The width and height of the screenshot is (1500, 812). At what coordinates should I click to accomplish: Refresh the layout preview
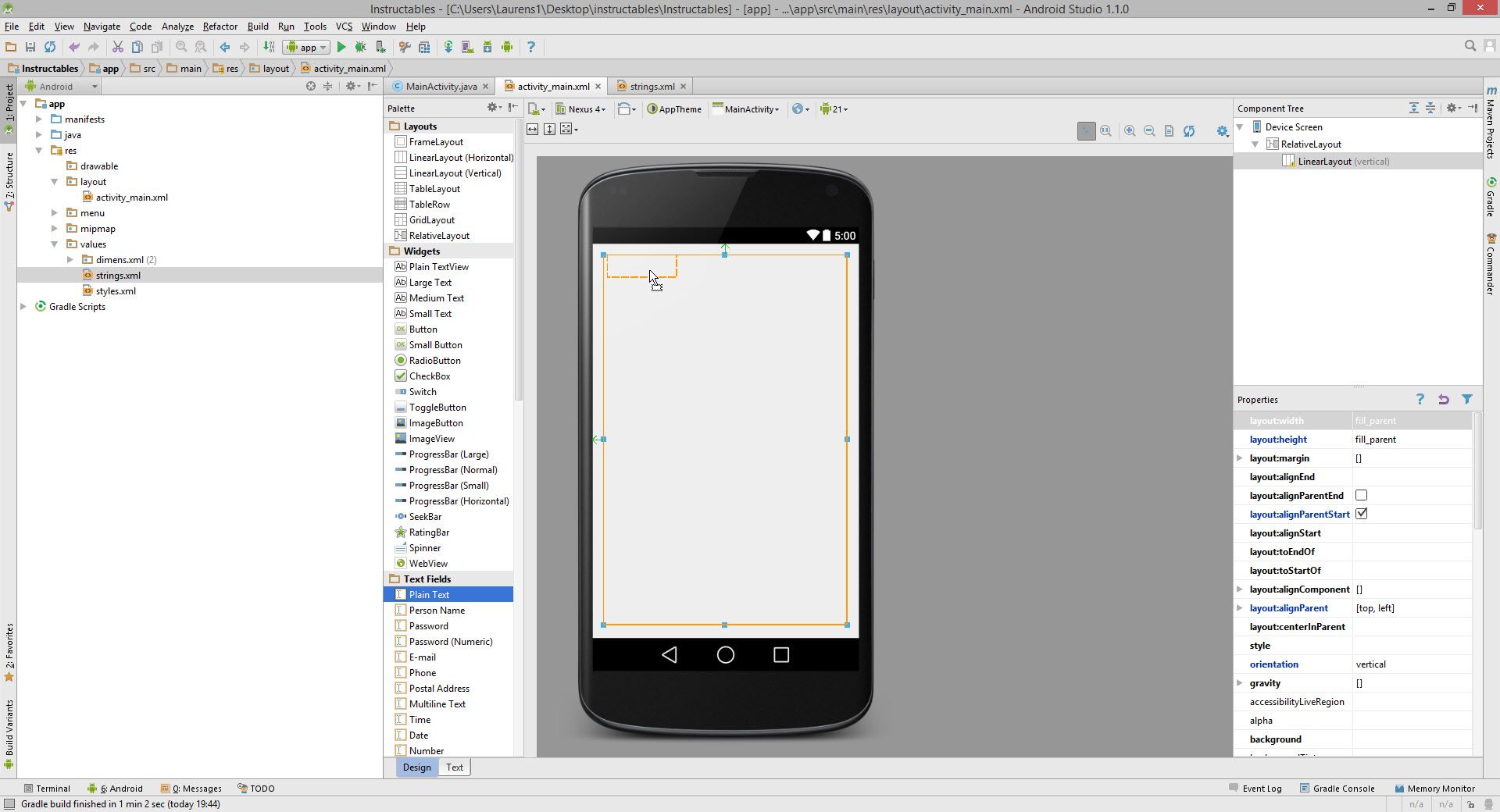1190,130
